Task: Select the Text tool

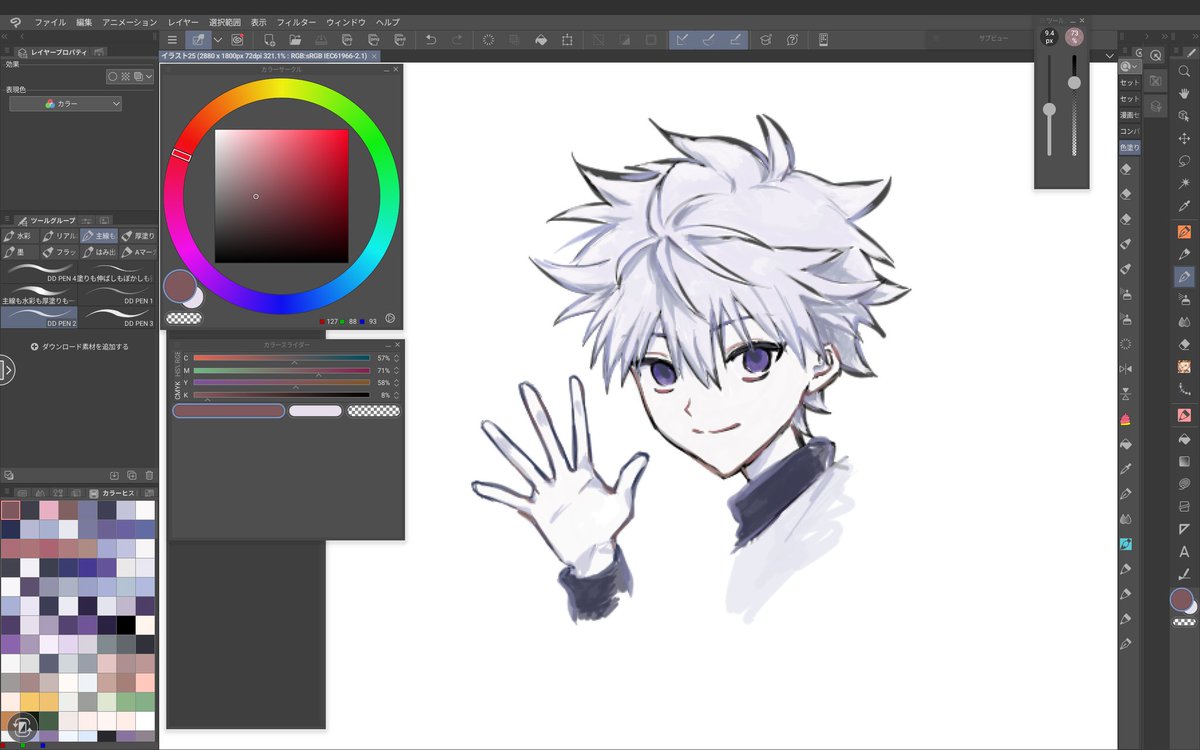Action: point(1185,551)
